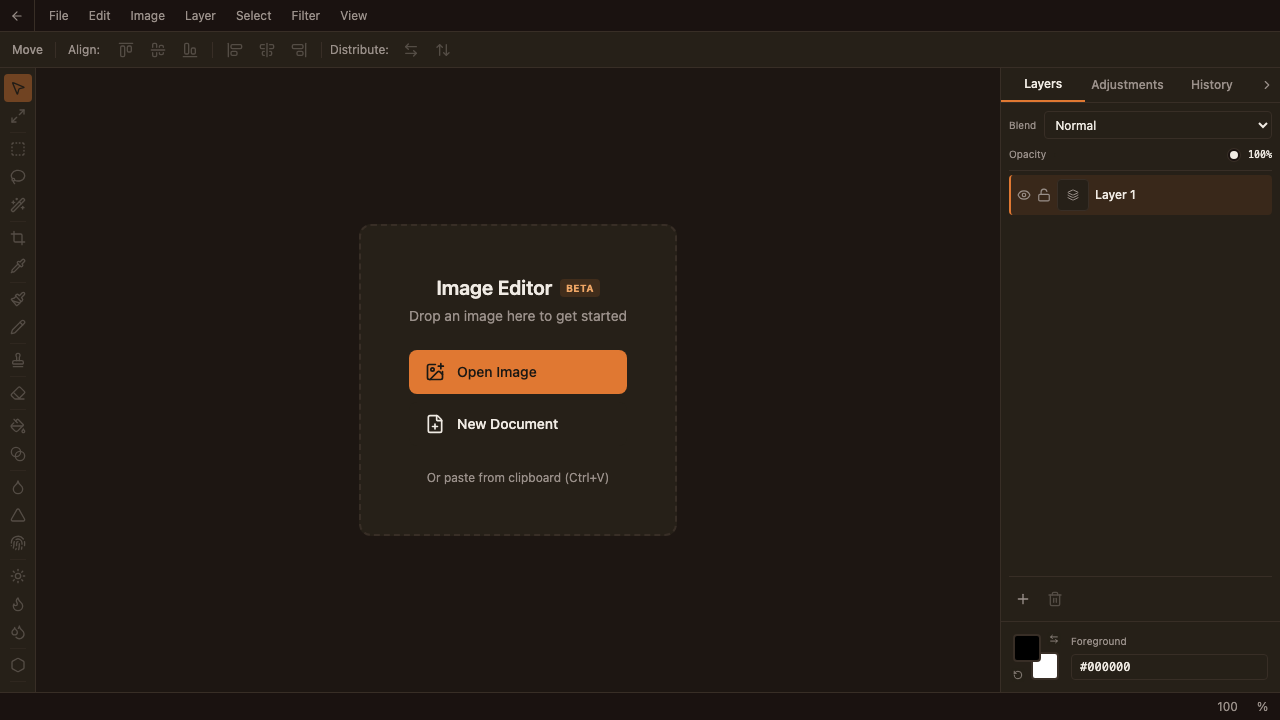This screenshot has width=1280, height=720.
Task: Select the Move tool arrow icon
Action: [x=18, y=88]
